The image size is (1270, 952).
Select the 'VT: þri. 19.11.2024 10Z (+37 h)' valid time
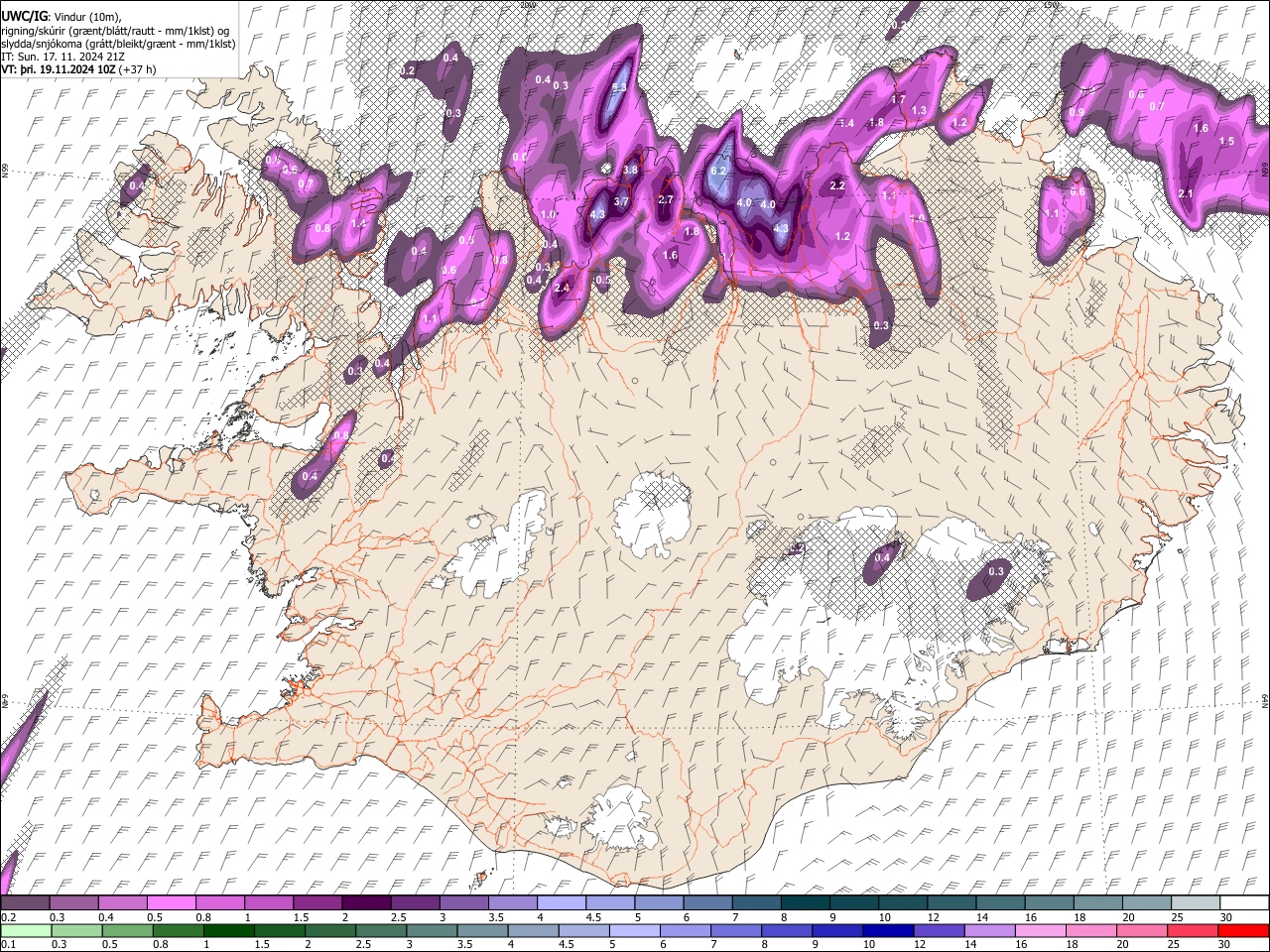tap(78, 70)
